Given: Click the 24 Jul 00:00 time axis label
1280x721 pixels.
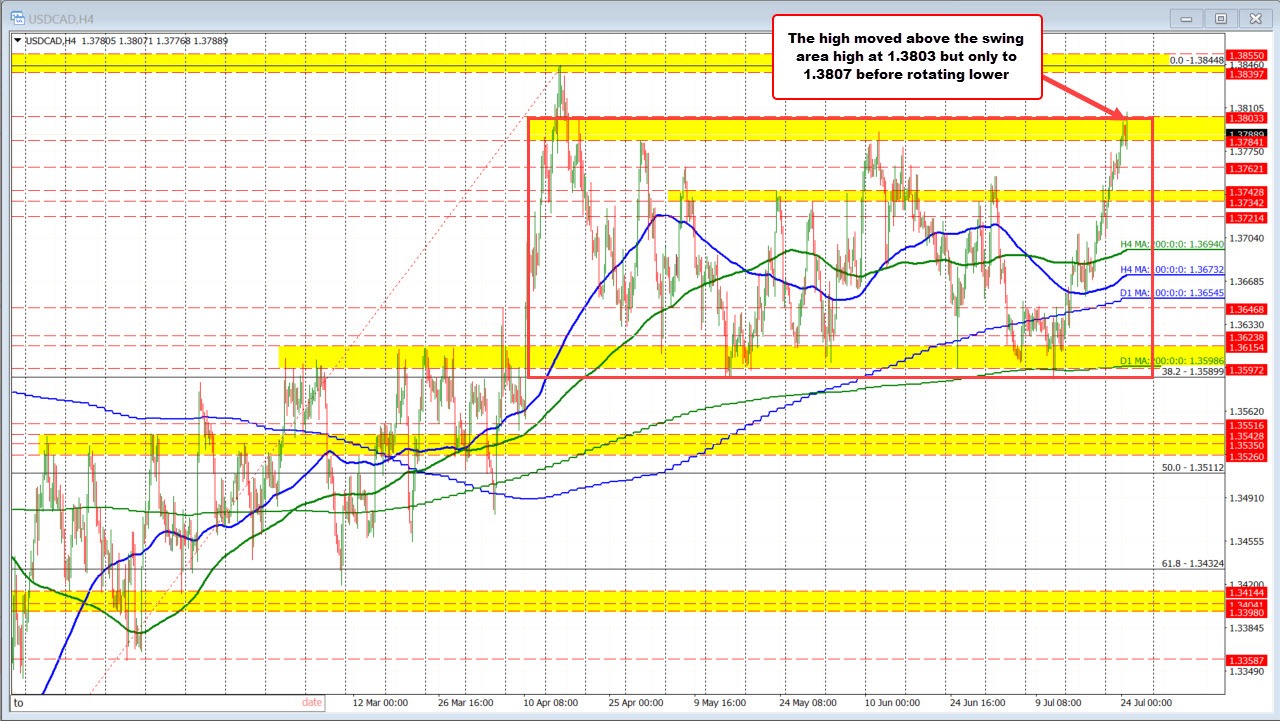Looking at the screenshot, I should pyautogui.click(x=1148, y=703).
